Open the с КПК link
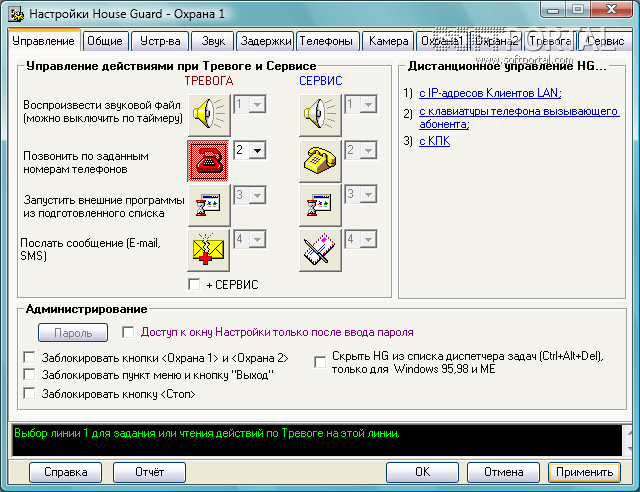 [x=434, y=141]
